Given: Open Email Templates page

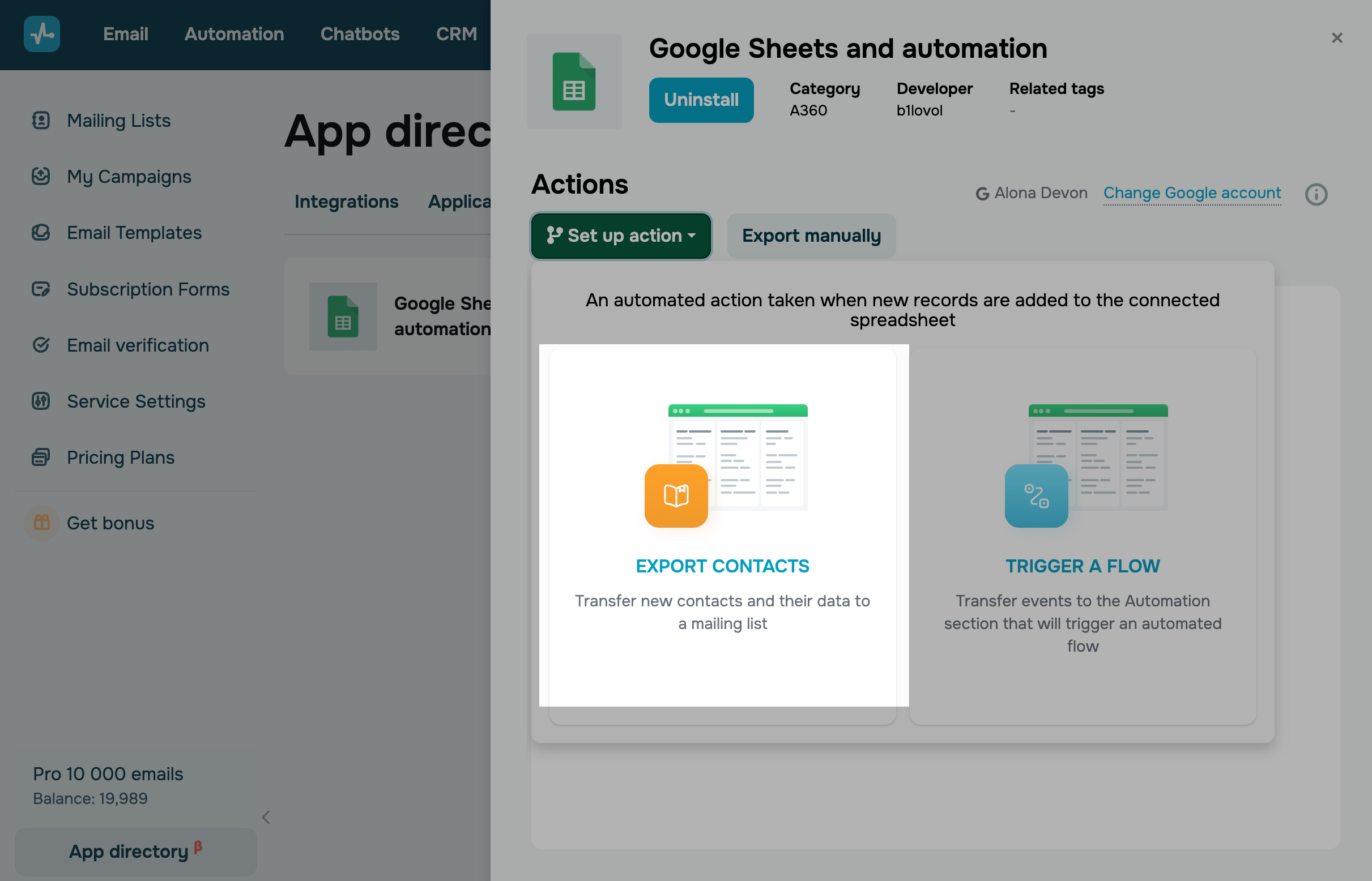Looking at the screenshot, I should tap(134, 233).
